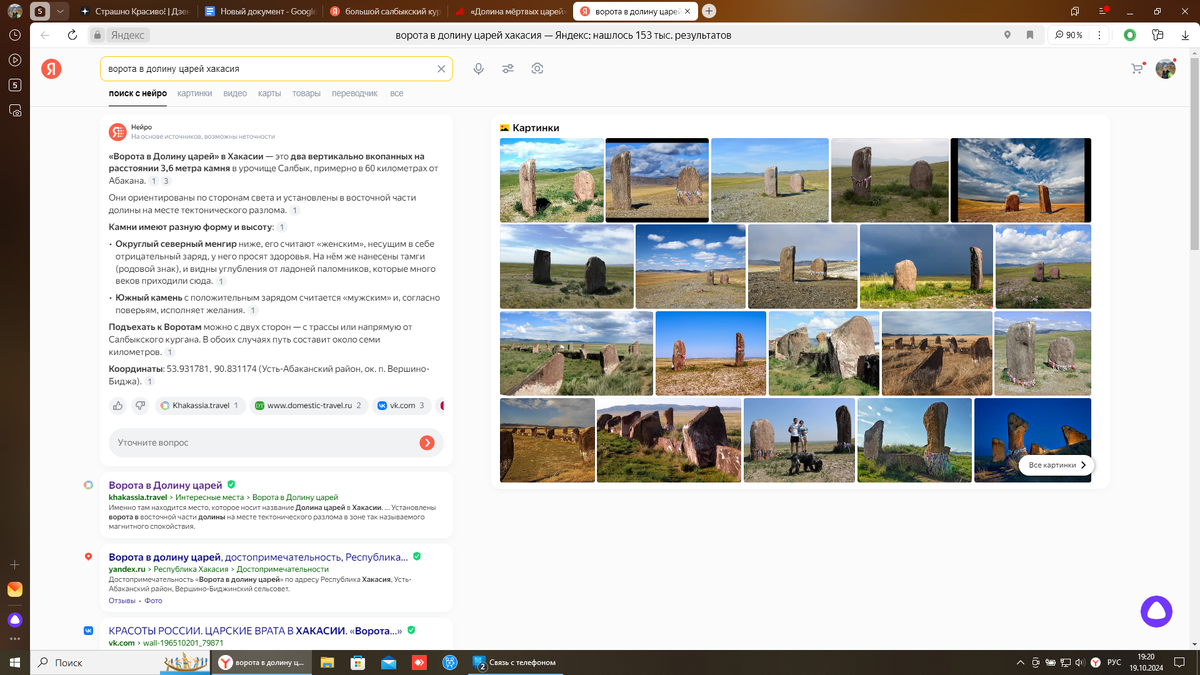Switch to 'Страшно Красиво! | Дзен' tab
Viewport: 1200px width, 675px height.
click(x=134, y=11)
